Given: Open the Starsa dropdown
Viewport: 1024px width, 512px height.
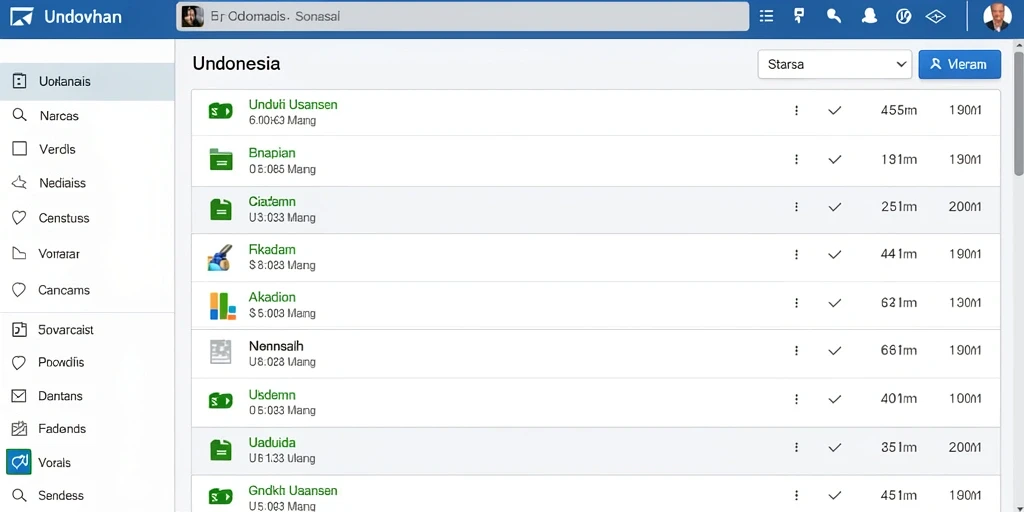Looking at the screenshot, I should 835,65.
